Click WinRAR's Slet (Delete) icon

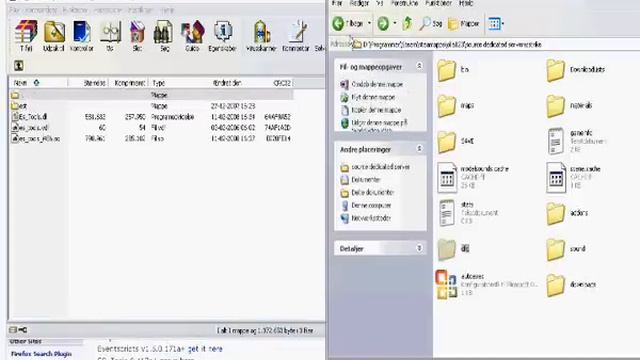coord(137,36)
